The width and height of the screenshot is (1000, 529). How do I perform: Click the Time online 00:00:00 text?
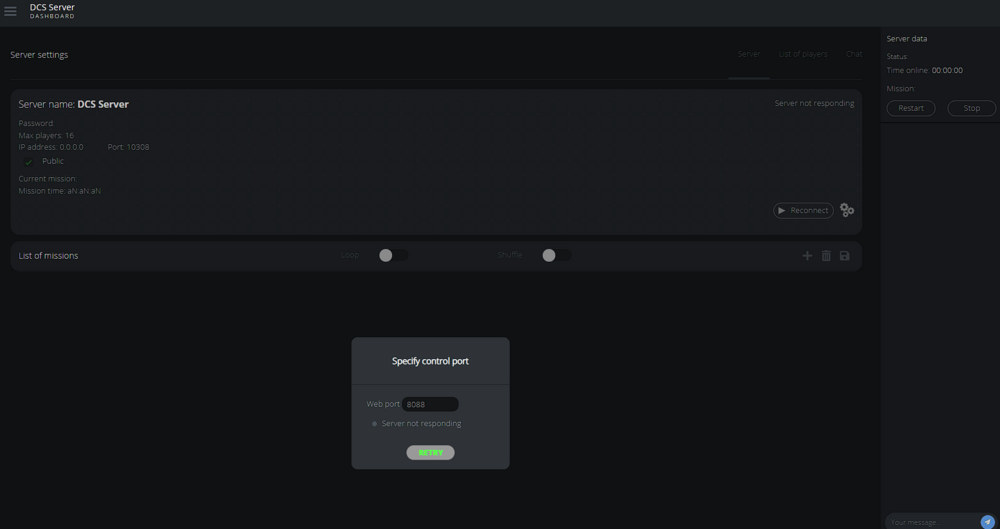point(925,71)
